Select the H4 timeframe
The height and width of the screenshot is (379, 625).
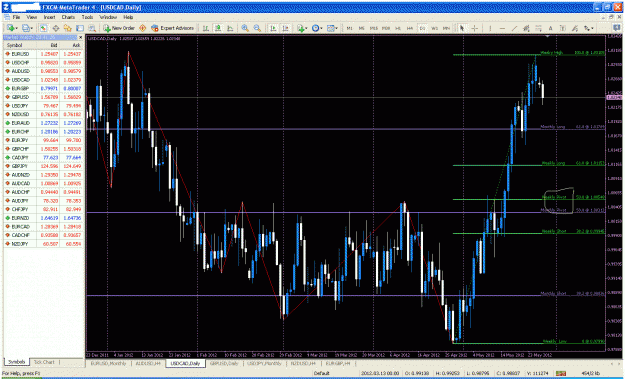[x=410, y=28]
